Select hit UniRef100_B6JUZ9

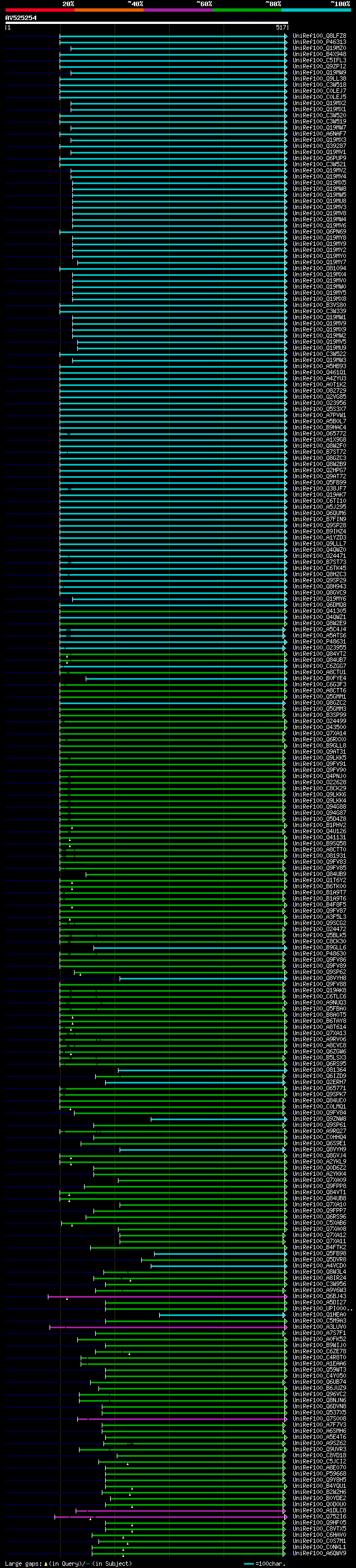(x=319, y=1388)
